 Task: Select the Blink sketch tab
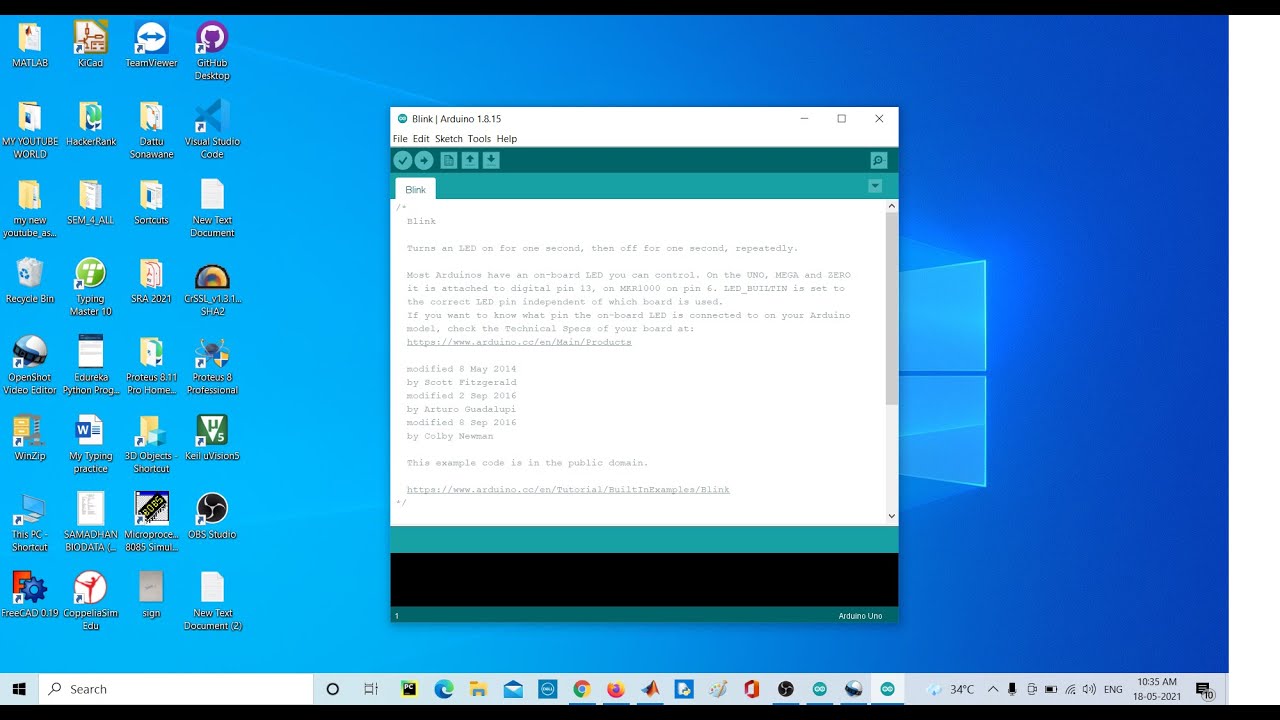click(x=416, y=189)
